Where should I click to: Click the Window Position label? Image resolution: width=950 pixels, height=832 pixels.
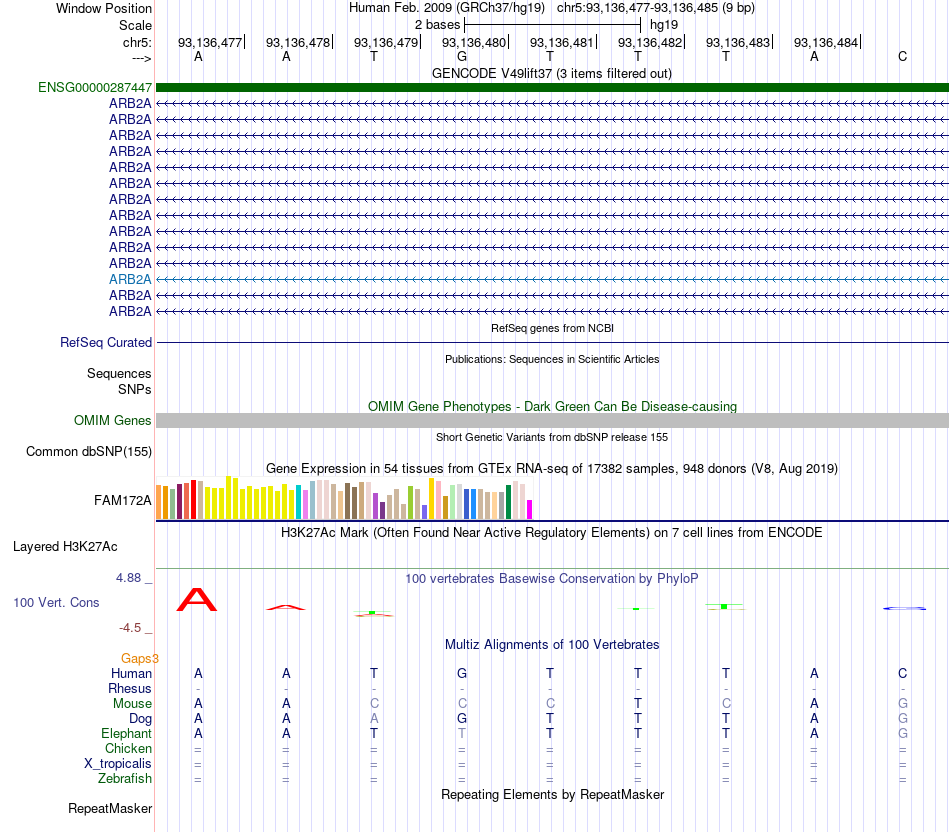click(104, 8)
